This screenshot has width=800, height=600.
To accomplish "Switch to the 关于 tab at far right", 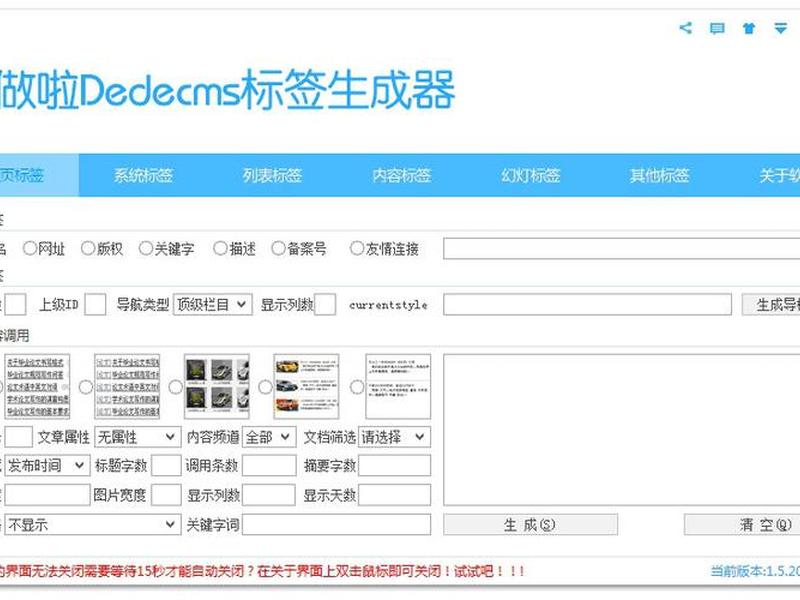I will click(779, 176).
